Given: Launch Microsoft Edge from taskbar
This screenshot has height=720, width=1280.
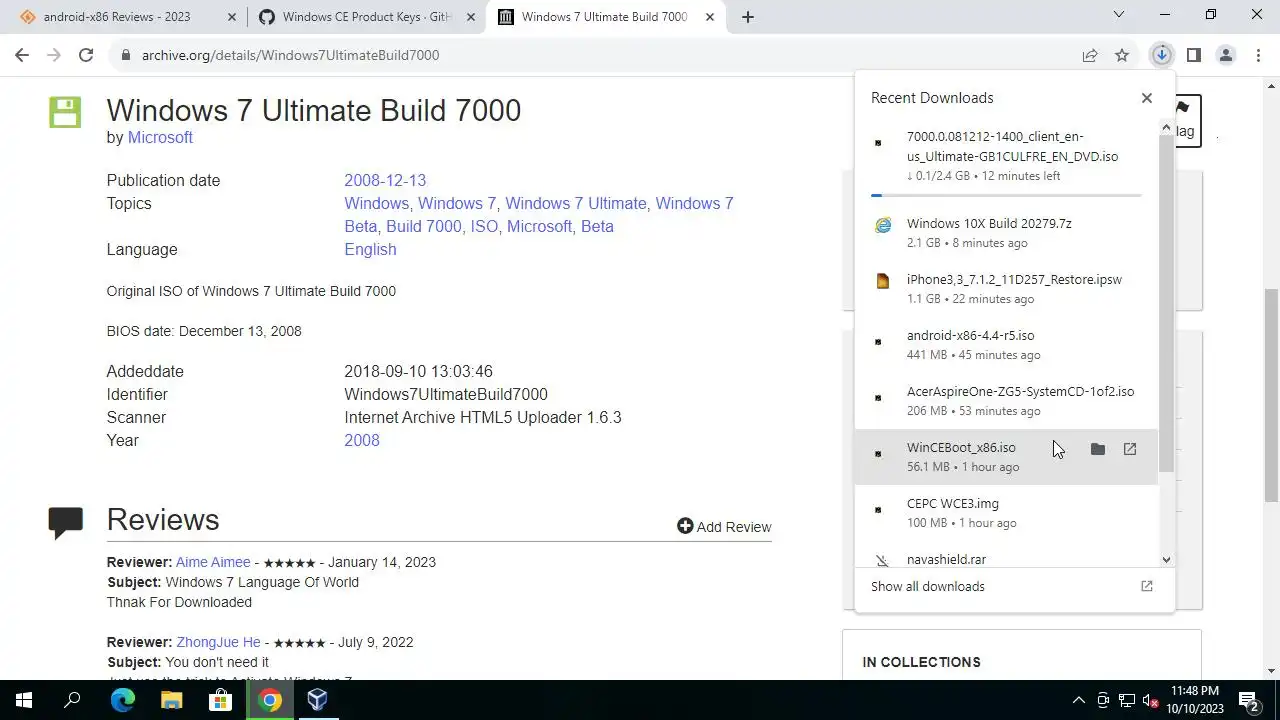Looking at the screenshot, I should 122,700.
